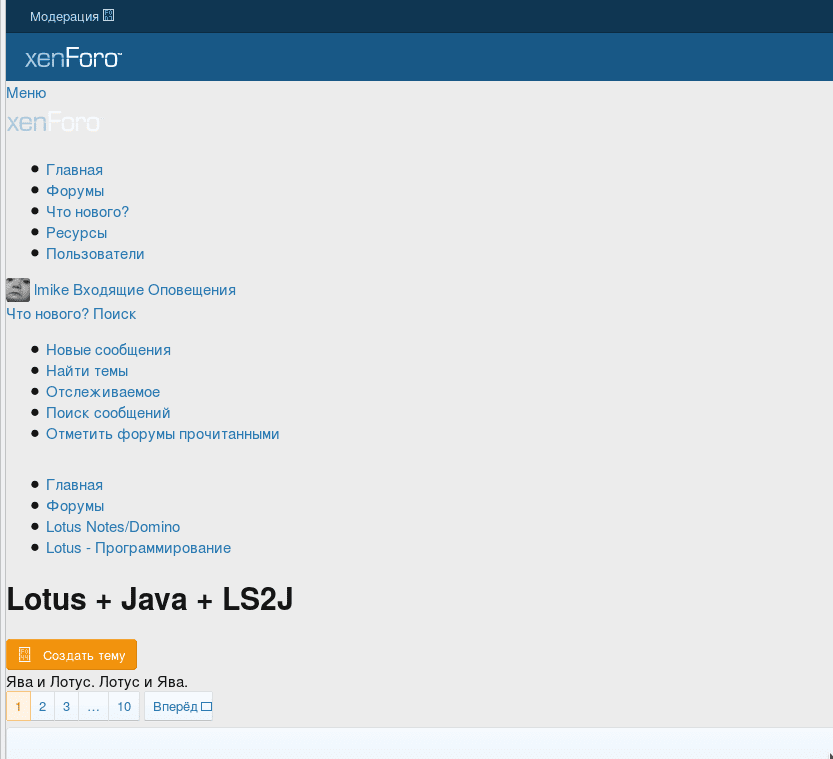Navigate to Lotus Notes/Domino breadcrumb
This screenshot has width=833, height=759.
(113, 527)
